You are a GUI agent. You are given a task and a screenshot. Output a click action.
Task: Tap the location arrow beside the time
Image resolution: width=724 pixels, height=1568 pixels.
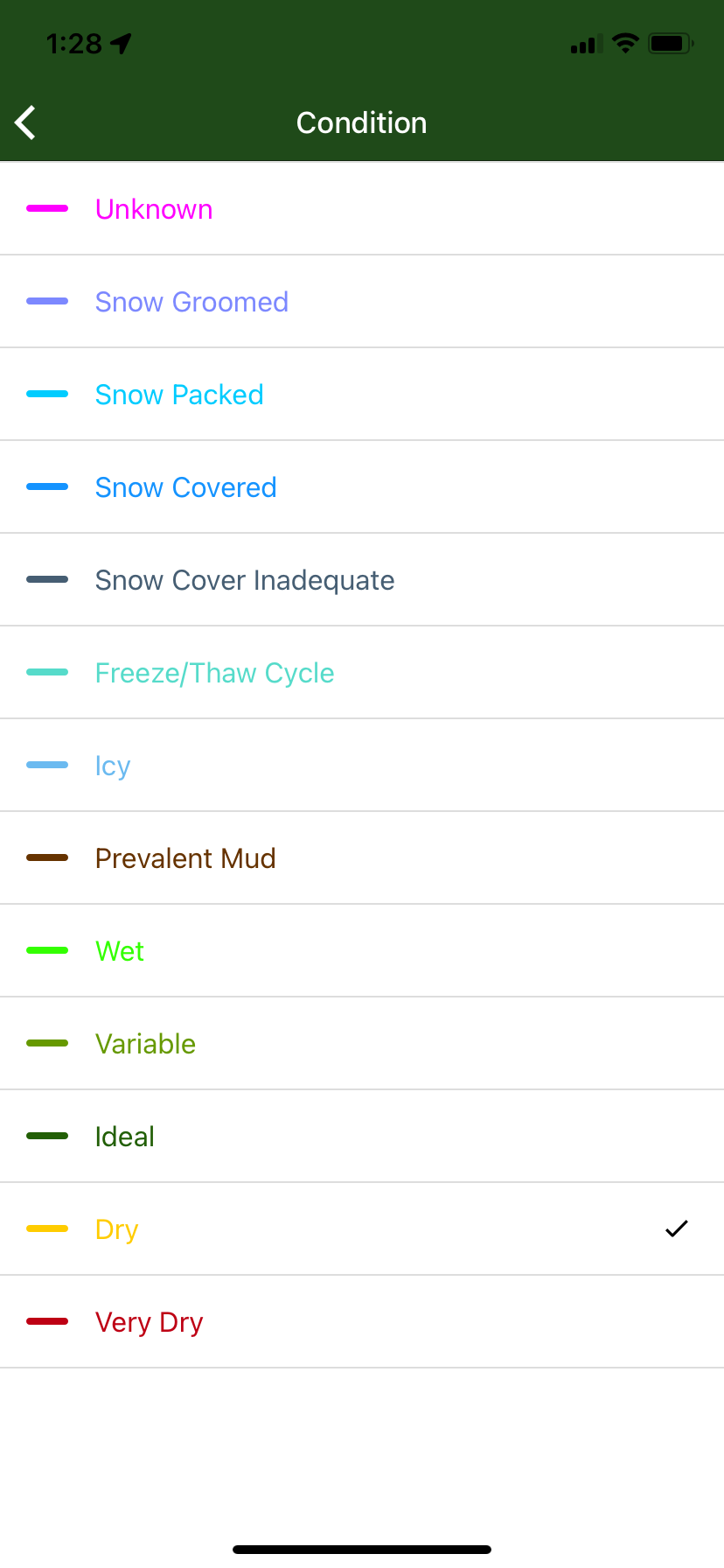click(x=121, y=43)
